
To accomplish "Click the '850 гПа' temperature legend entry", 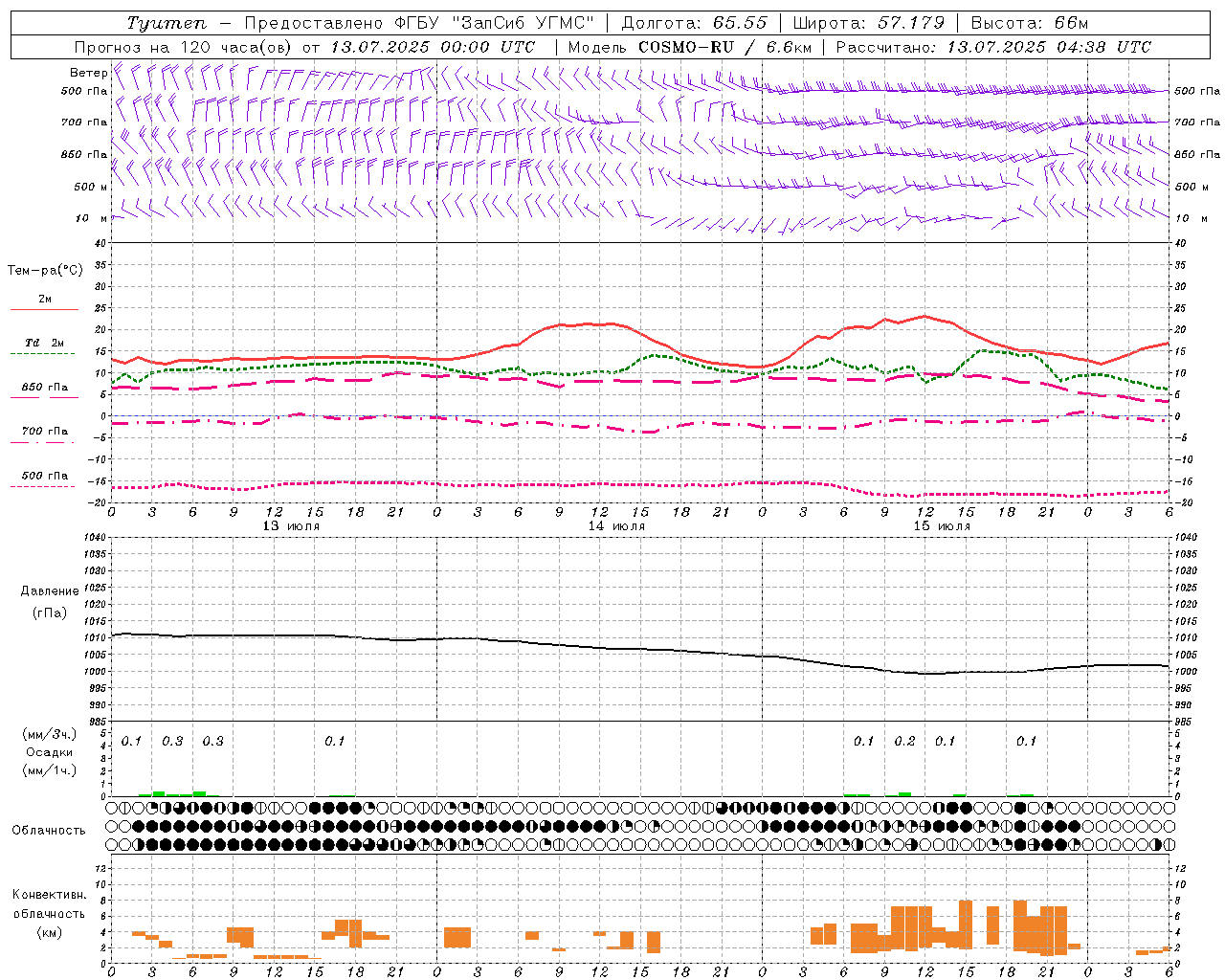I will [x=45, y=388].
